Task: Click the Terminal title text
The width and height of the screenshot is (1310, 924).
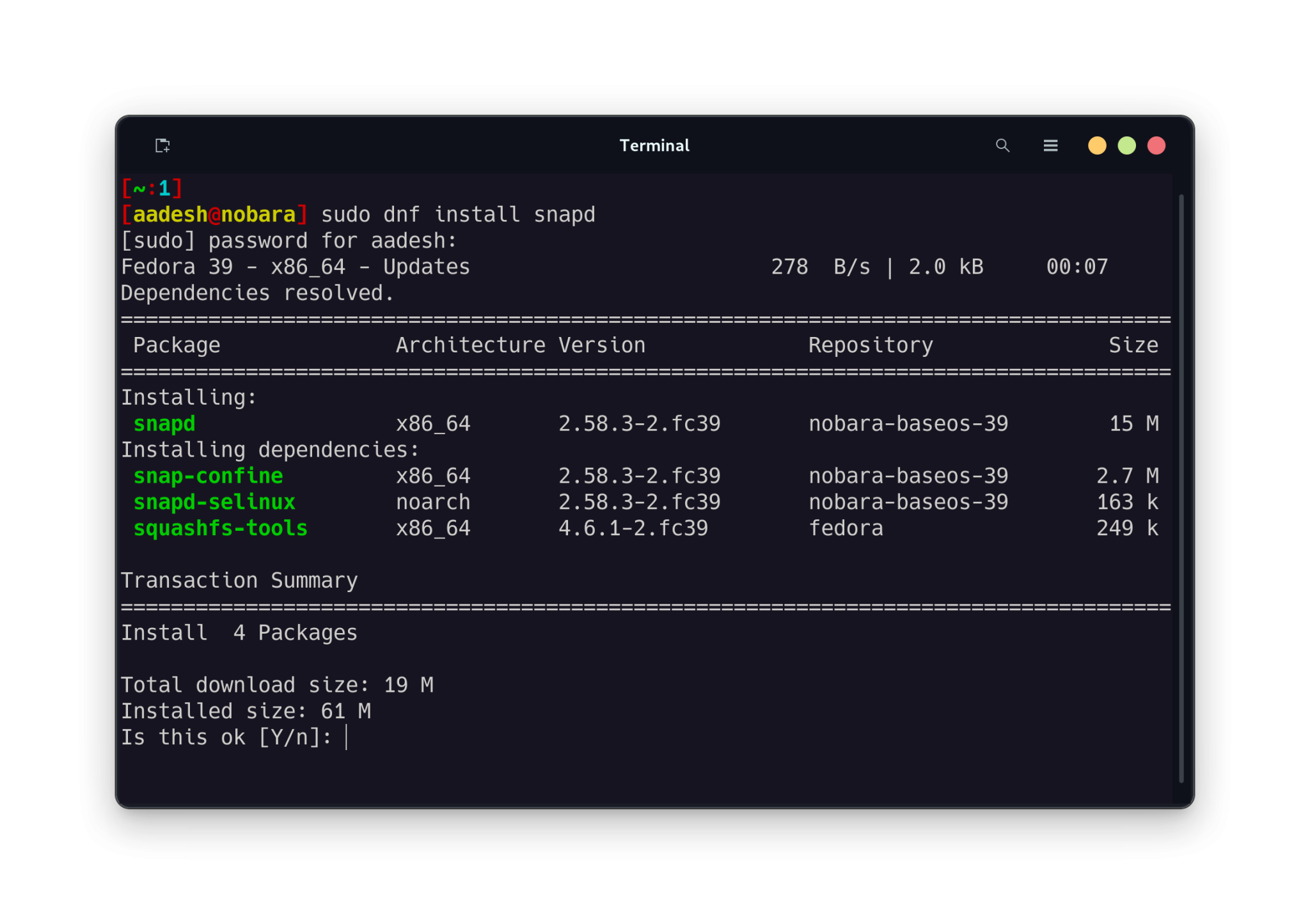Action: (654, 145)
